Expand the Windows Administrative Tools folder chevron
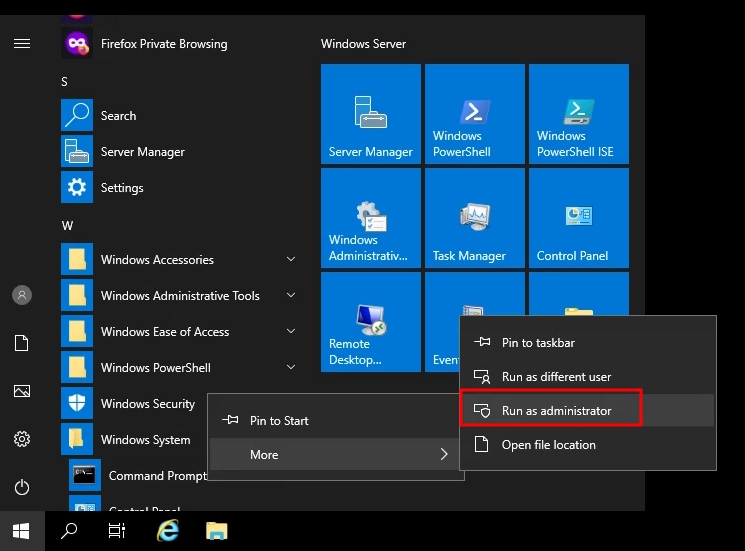The height and width of the screenshot is (551, 745). tap(291, 296)
